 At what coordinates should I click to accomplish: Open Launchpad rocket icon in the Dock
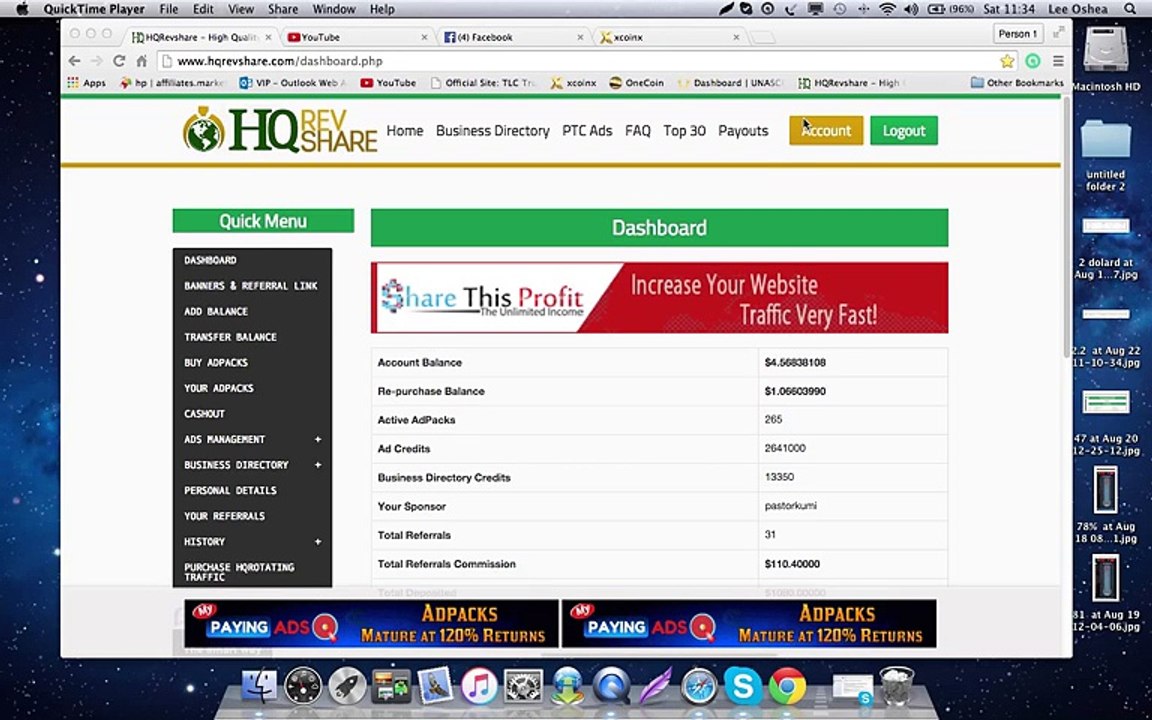347,686
